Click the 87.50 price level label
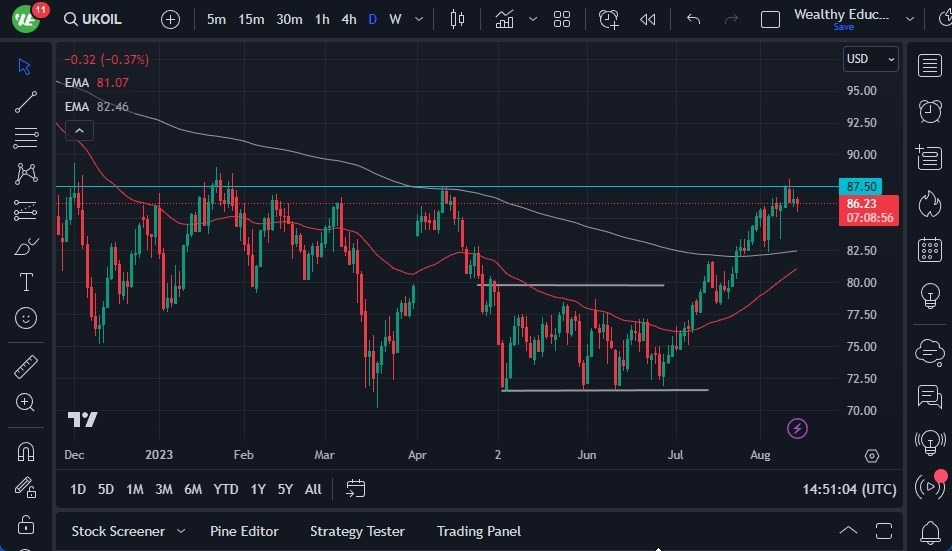This screenshot has height=551, width=952. tap(861, 187)
